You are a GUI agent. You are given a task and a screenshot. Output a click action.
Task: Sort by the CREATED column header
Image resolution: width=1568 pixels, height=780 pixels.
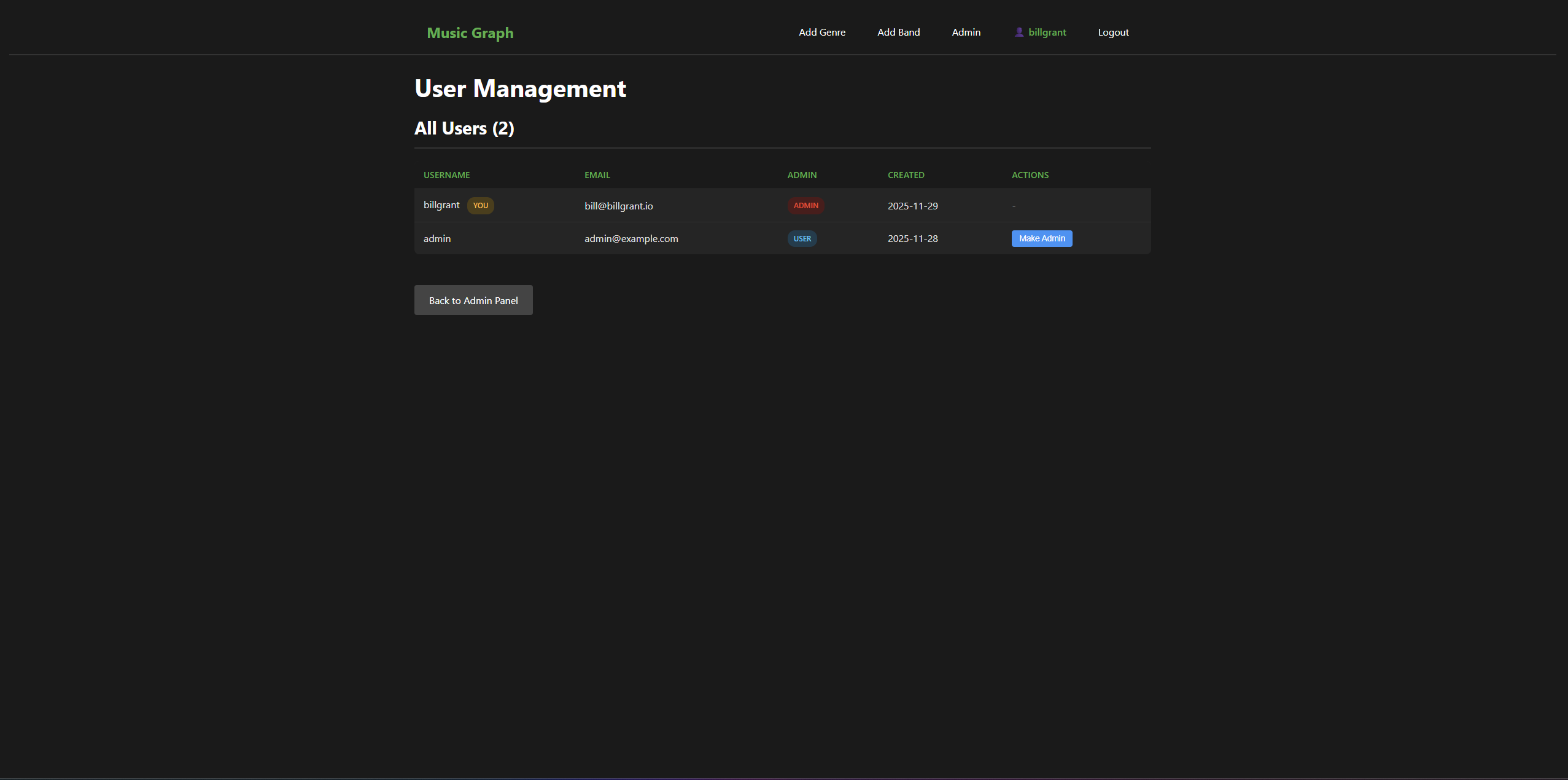(x=906, y=175)
